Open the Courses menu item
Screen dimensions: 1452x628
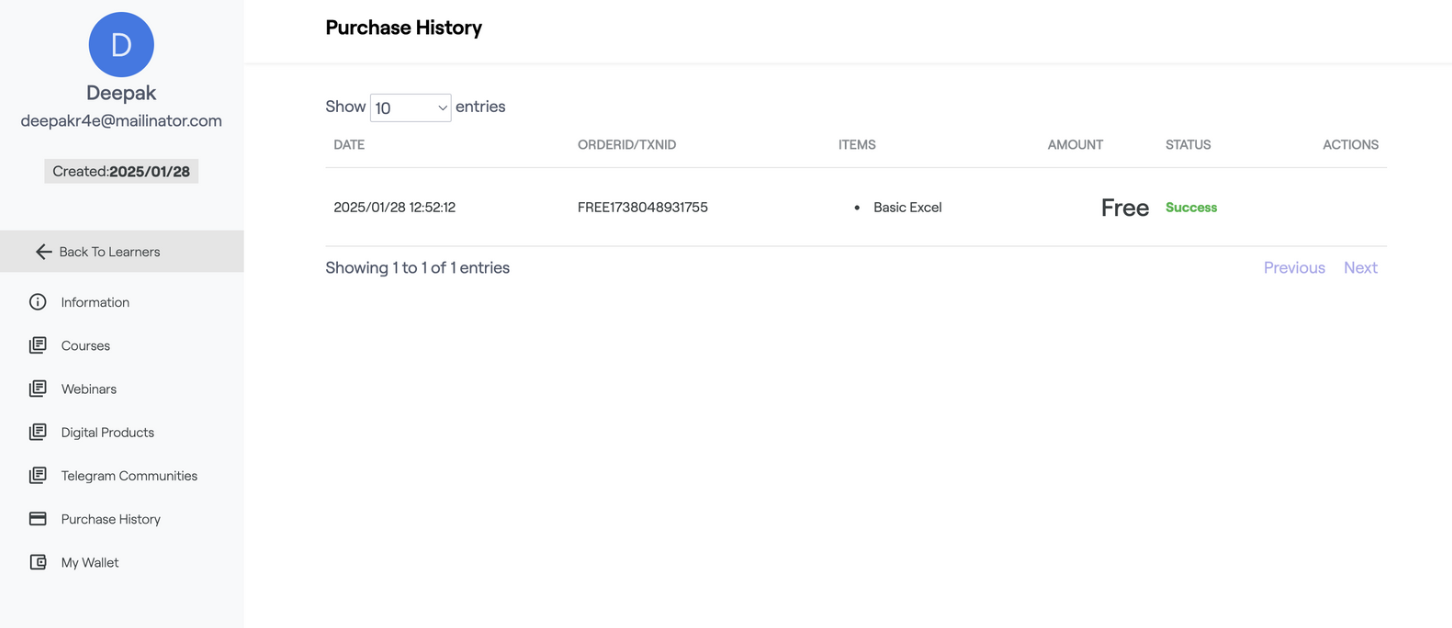click(86, 346)
